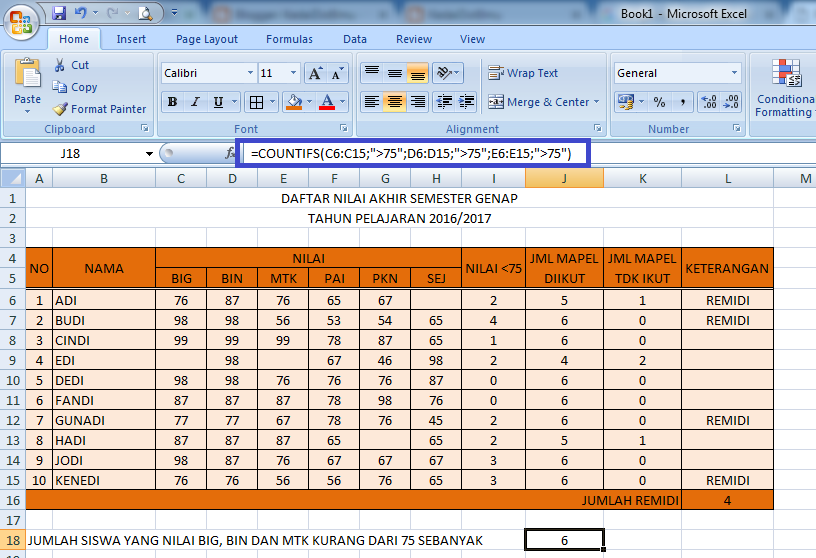Viewport: 816px width, 558px height.
Task: Decrease decimal places
Action: (x=731, y=102)
